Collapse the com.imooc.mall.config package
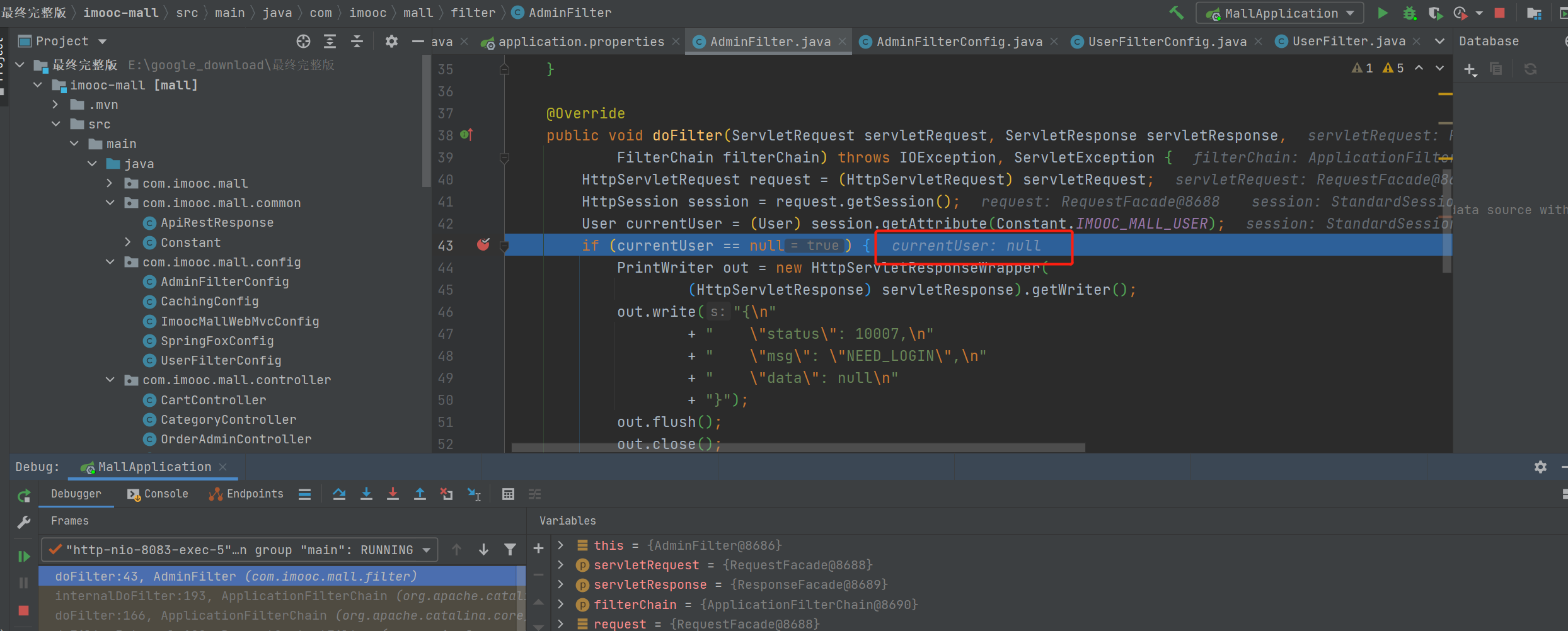Image resolution: width=1568 pixels, height=631 pixels. coord(110,262)
